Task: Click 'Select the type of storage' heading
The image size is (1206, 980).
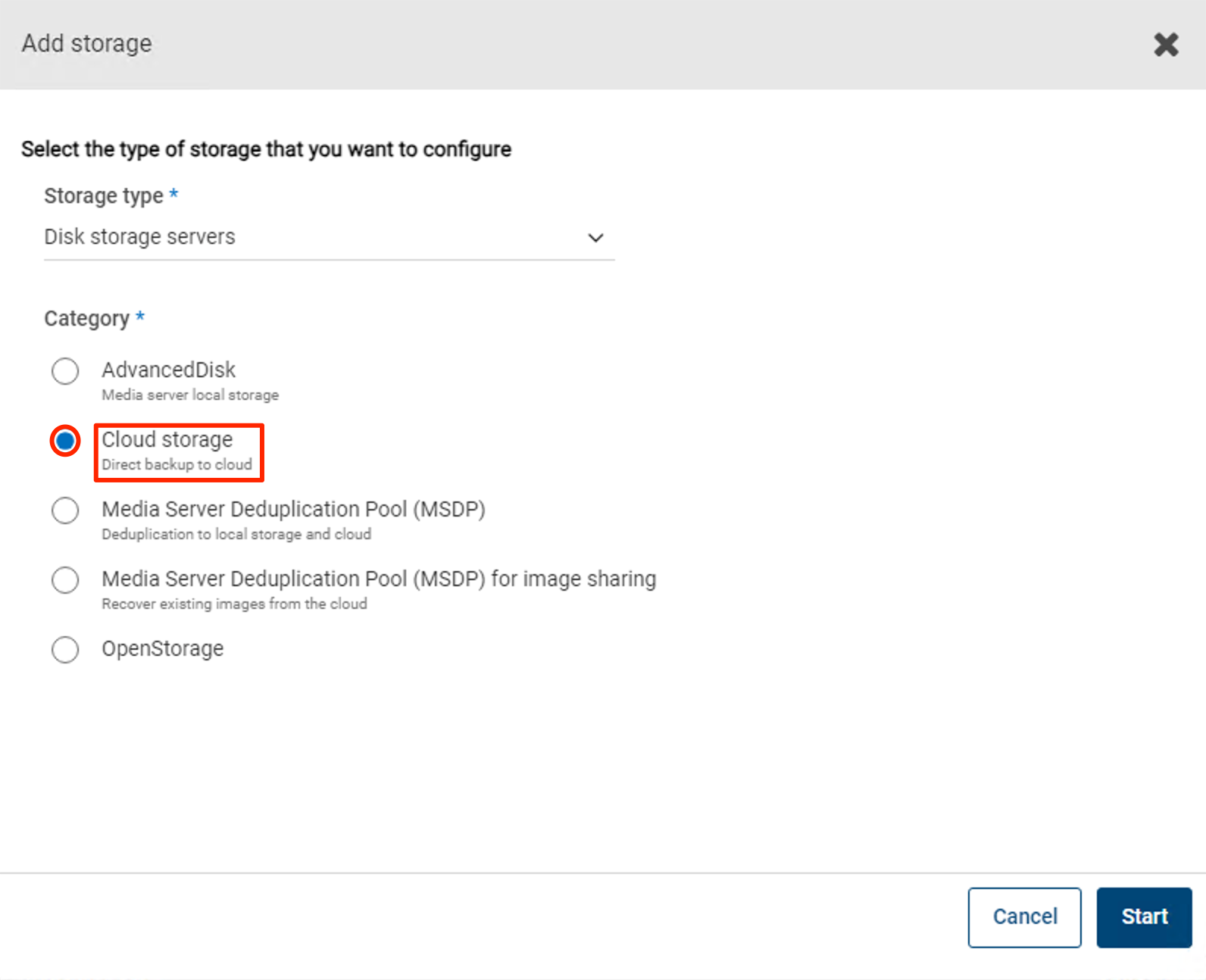Action: (x=266, y=149)
